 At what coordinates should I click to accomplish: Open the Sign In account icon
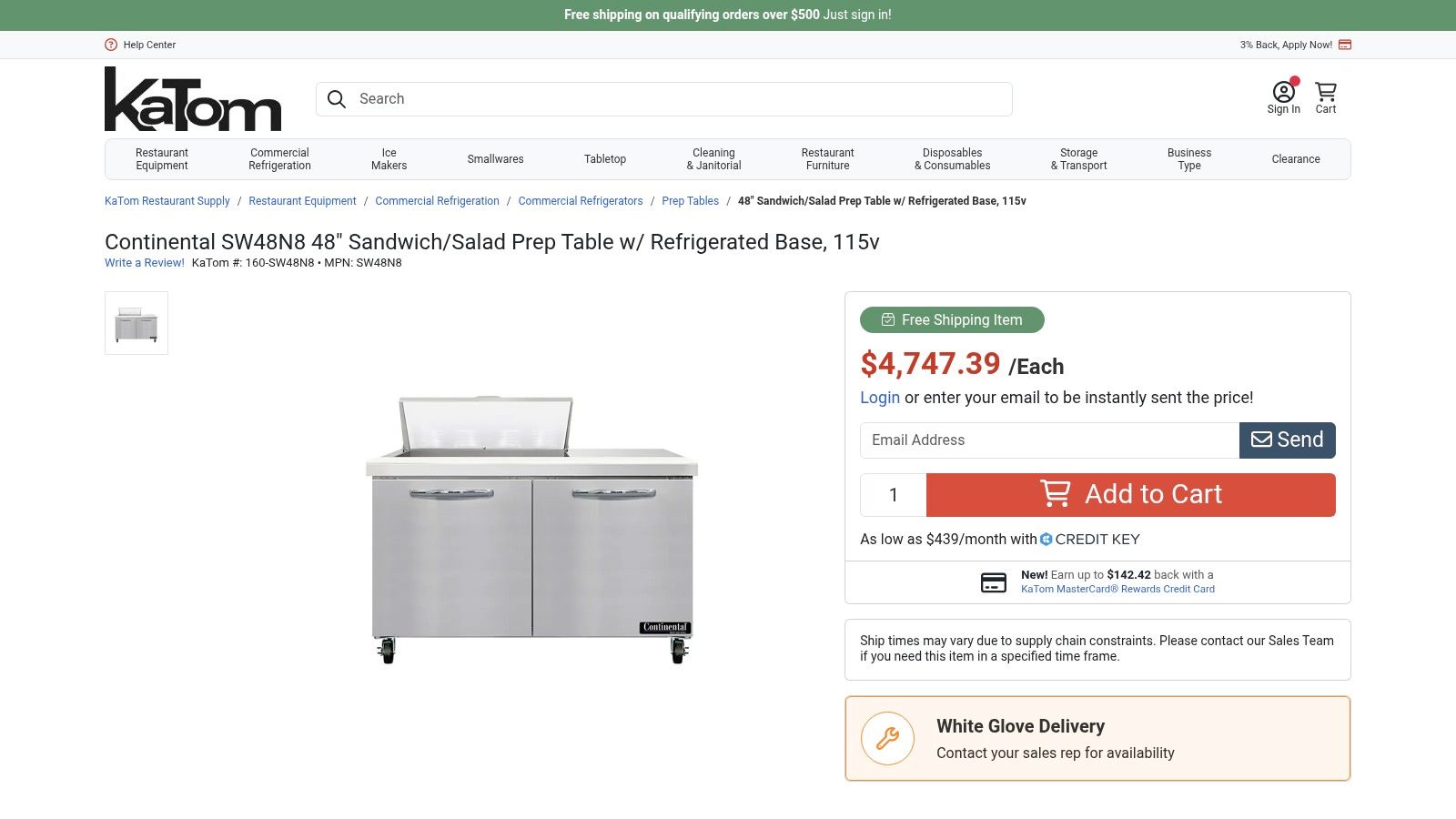point(1283,93)
